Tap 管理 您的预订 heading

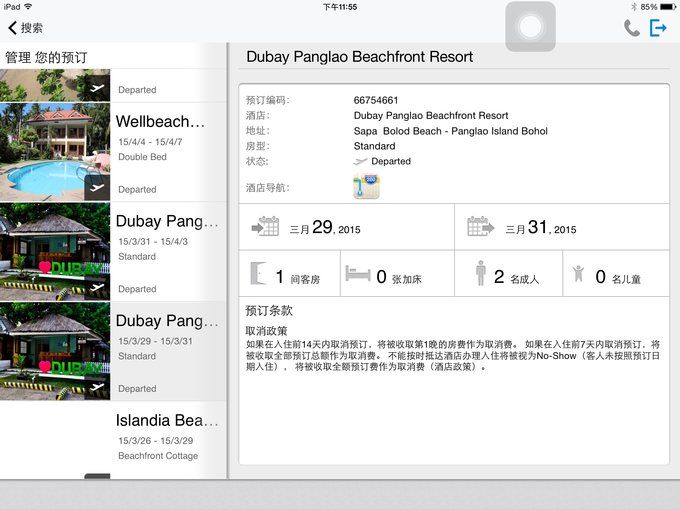pos(46,57)
